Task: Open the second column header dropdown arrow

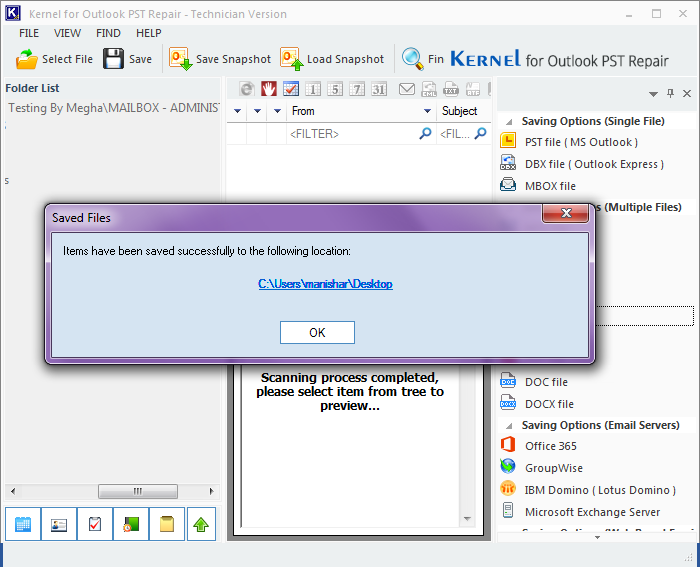Action: (257, 111)
